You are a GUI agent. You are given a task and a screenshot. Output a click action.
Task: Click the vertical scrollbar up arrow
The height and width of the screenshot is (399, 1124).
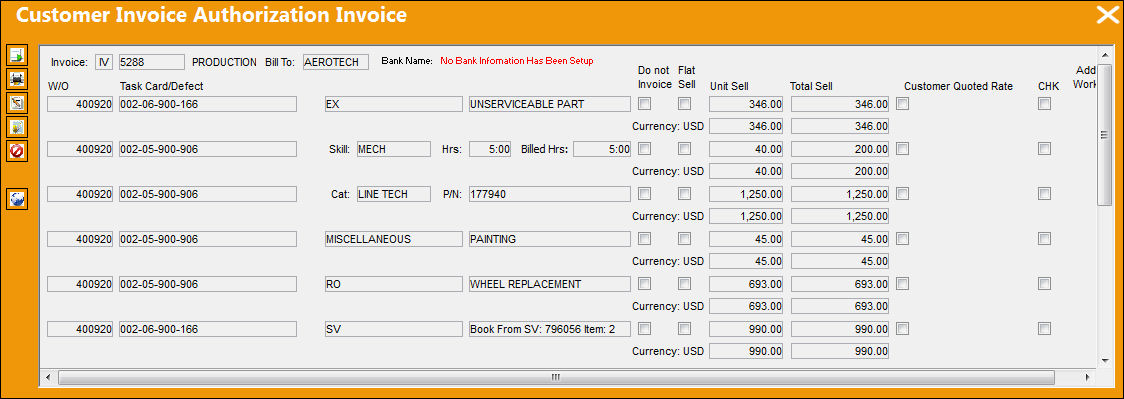click(x=1106, y=54)
